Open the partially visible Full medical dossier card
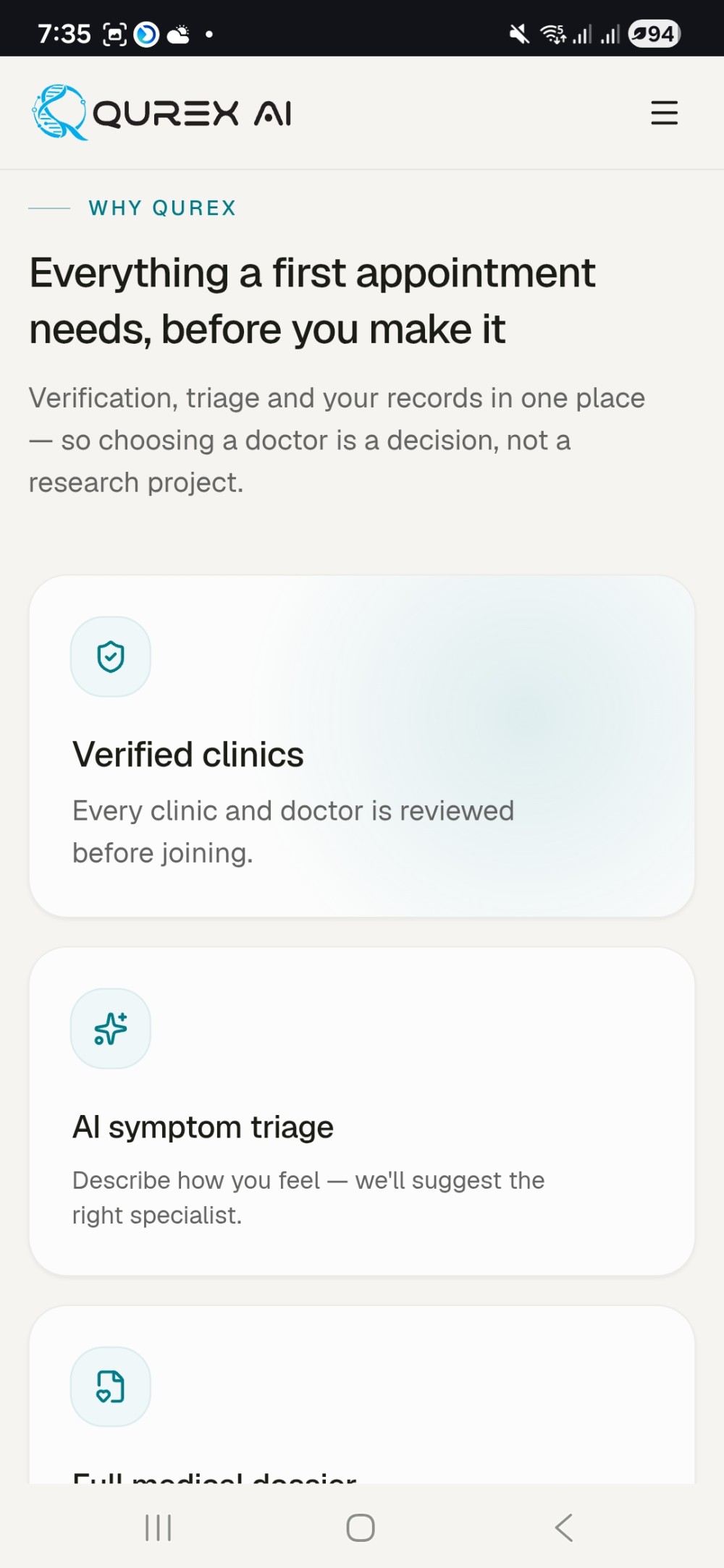This screenshot has width=724, height=1568. (362, 1395)
